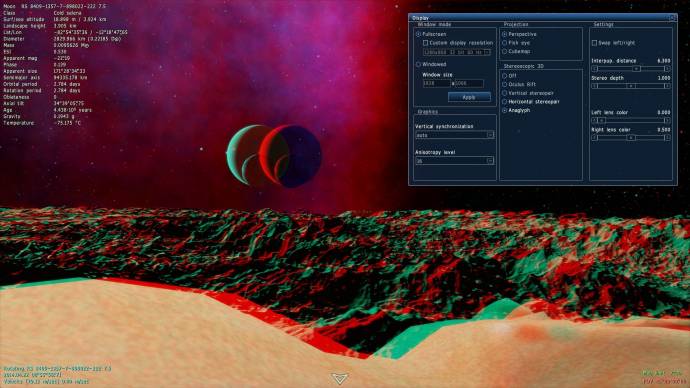Open the display resolution dropdown list

456,52
